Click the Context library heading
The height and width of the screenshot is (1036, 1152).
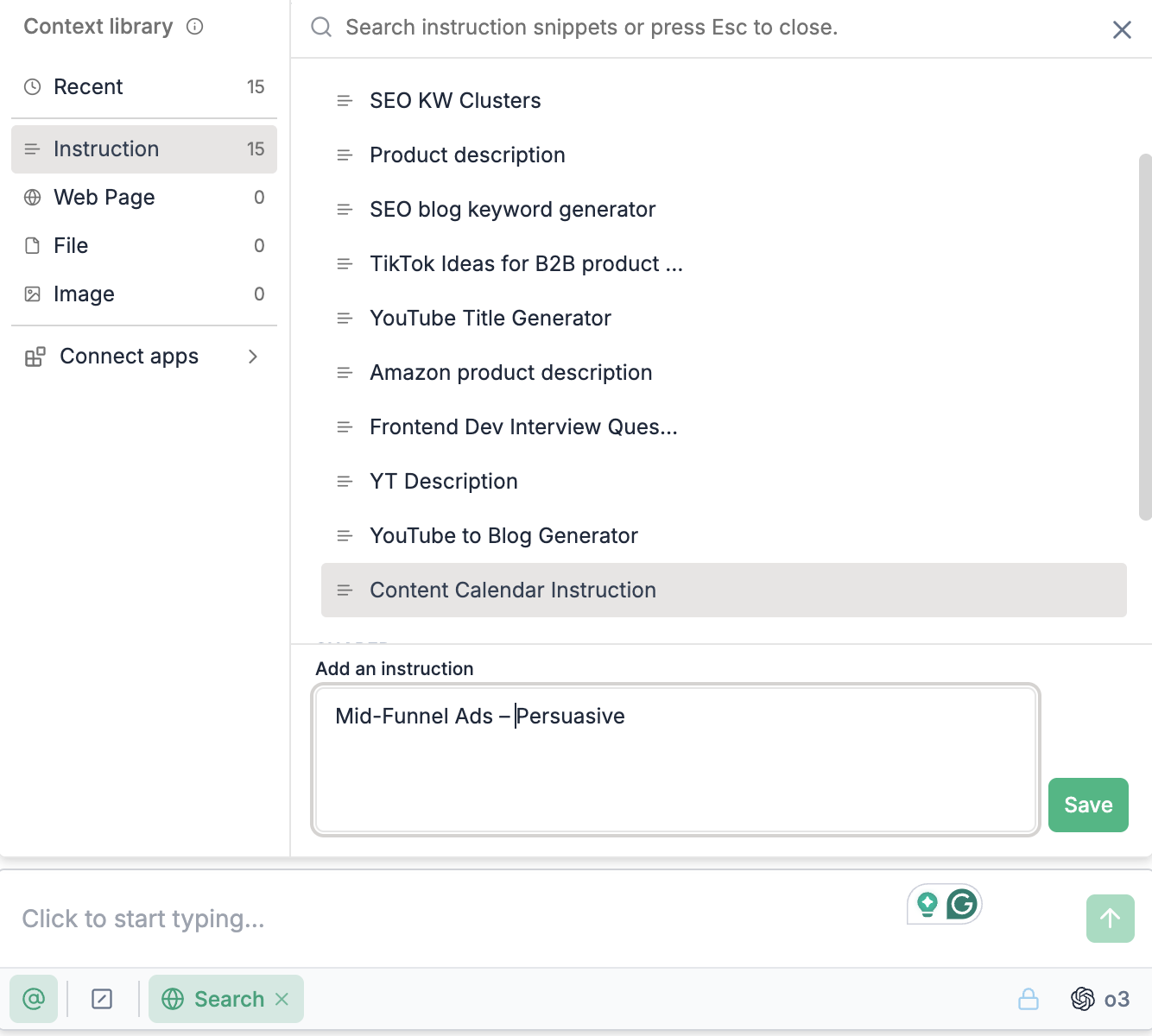pos(98,27)
